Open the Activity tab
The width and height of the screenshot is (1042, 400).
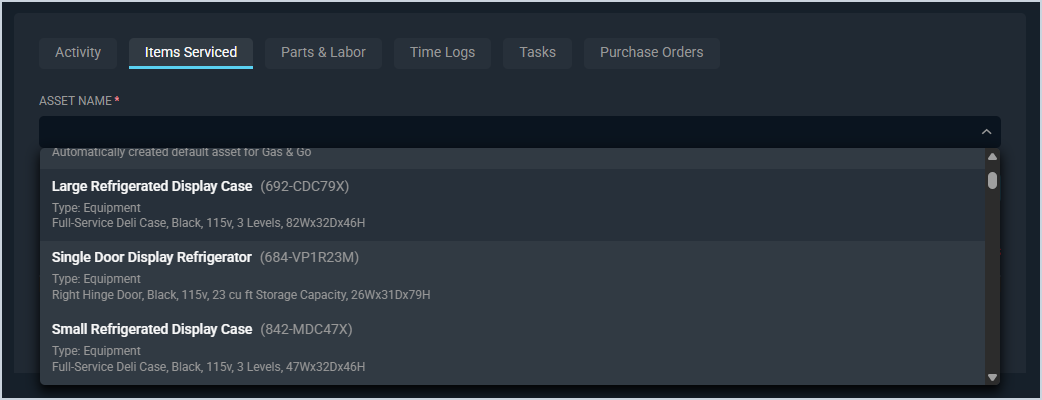[x=78, y=52]
